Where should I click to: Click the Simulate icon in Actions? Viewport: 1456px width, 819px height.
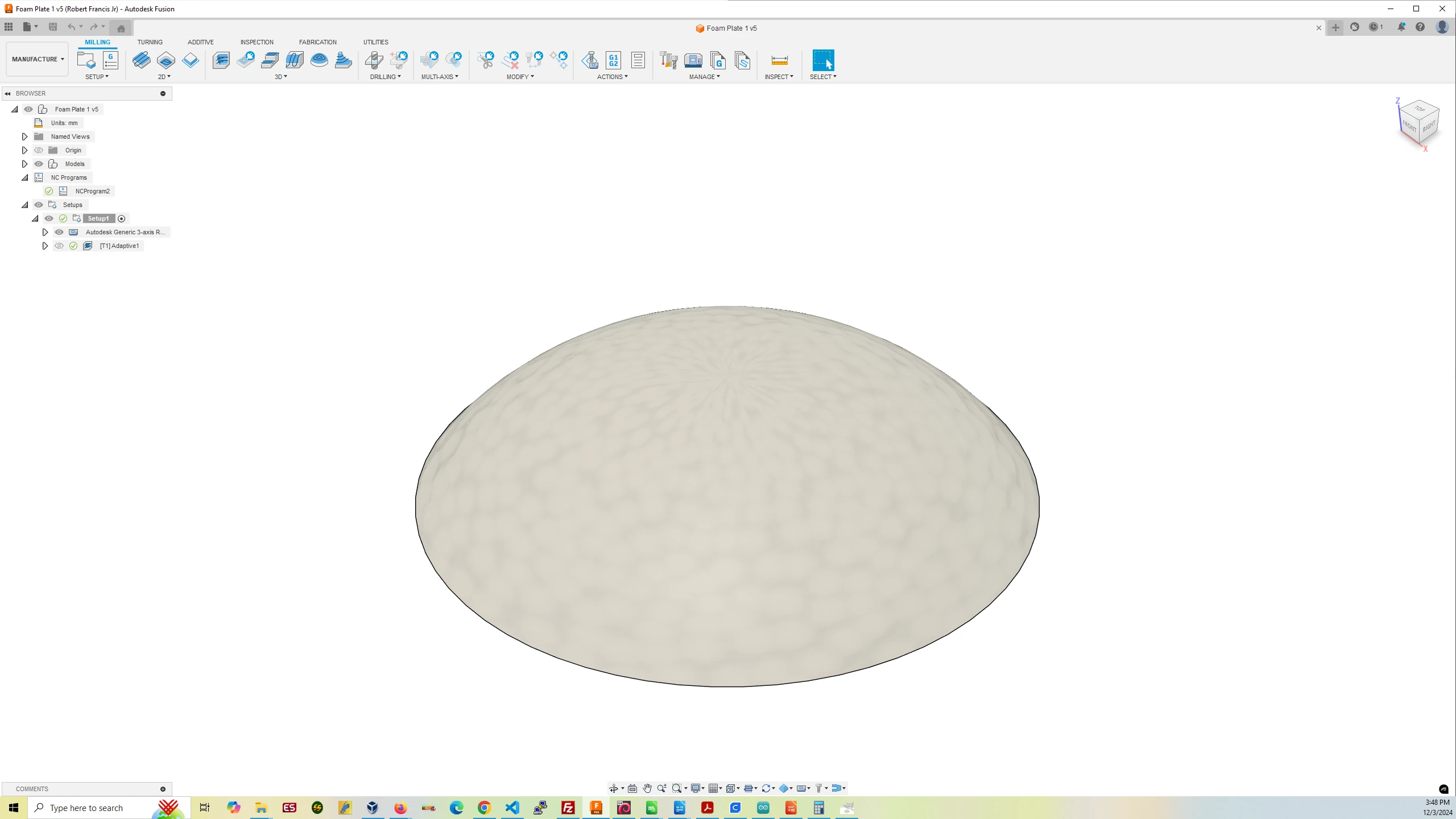click(590, 60)
